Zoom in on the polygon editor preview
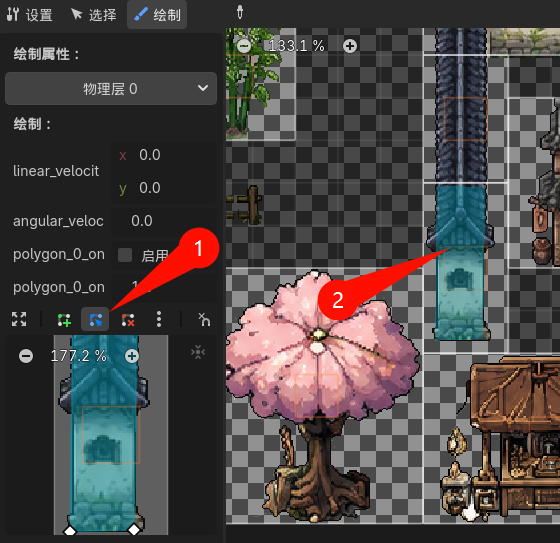The width and height of the screenshot is (560, 543). 132,356
